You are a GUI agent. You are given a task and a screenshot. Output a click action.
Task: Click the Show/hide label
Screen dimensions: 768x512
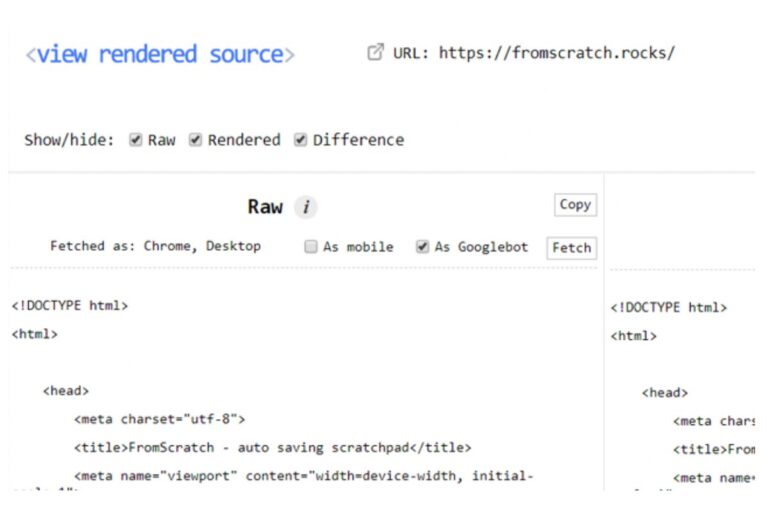coord(69,140)
